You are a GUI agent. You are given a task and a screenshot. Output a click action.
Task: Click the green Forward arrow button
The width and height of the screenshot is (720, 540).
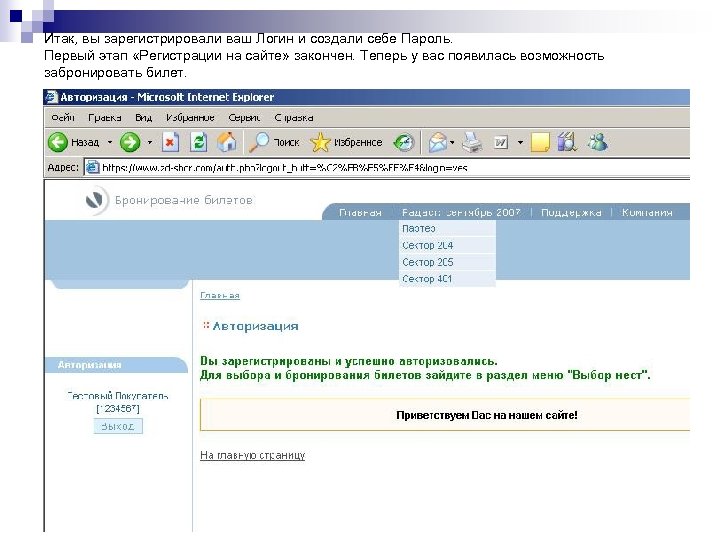click(x=130, y=142)
